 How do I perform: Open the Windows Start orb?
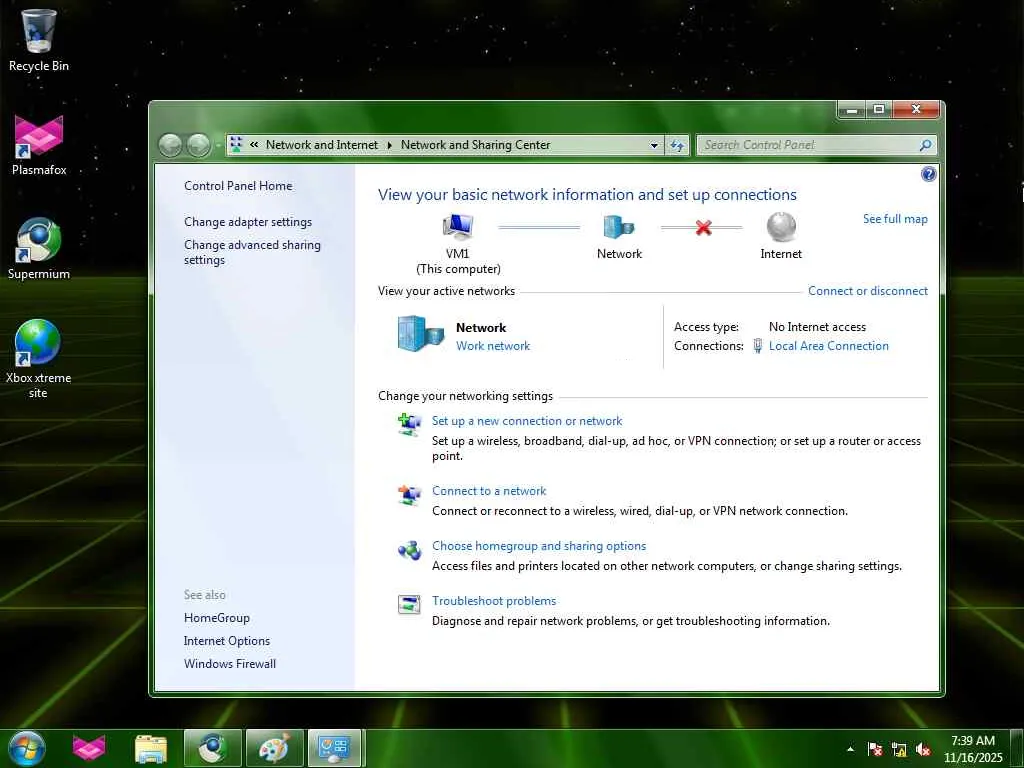coord(27,748)
